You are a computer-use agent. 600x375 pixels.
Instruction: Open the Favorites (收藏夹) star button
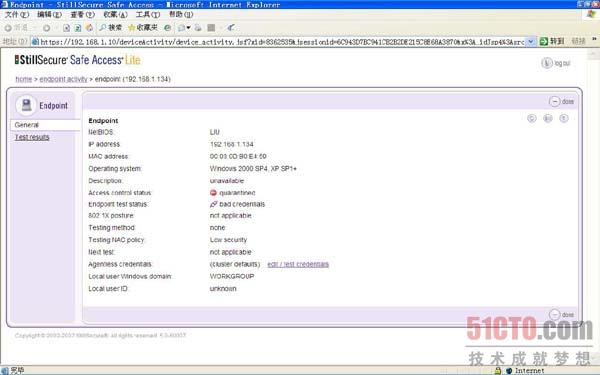point(143,28)
